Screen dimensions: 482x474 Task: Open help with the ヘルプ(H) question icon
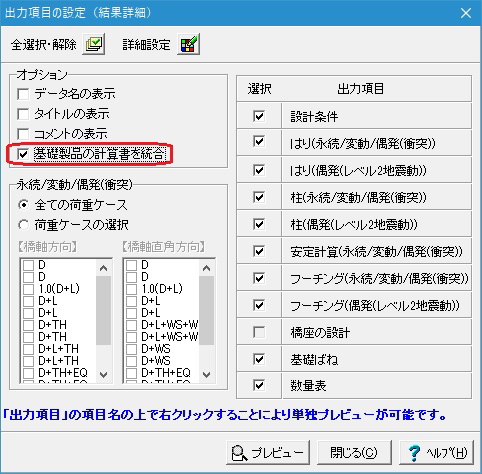(x=436, y=452)
